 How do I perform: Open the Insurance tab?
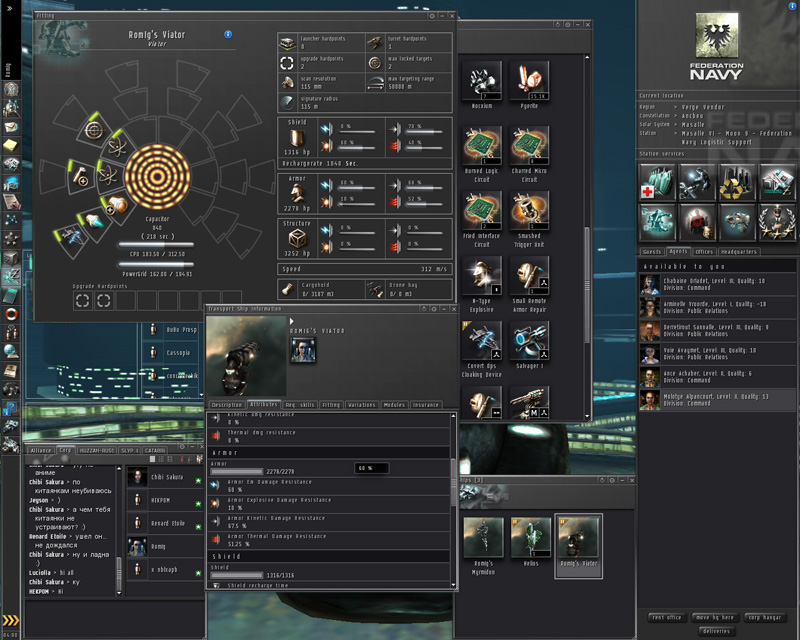pos(426,405)
